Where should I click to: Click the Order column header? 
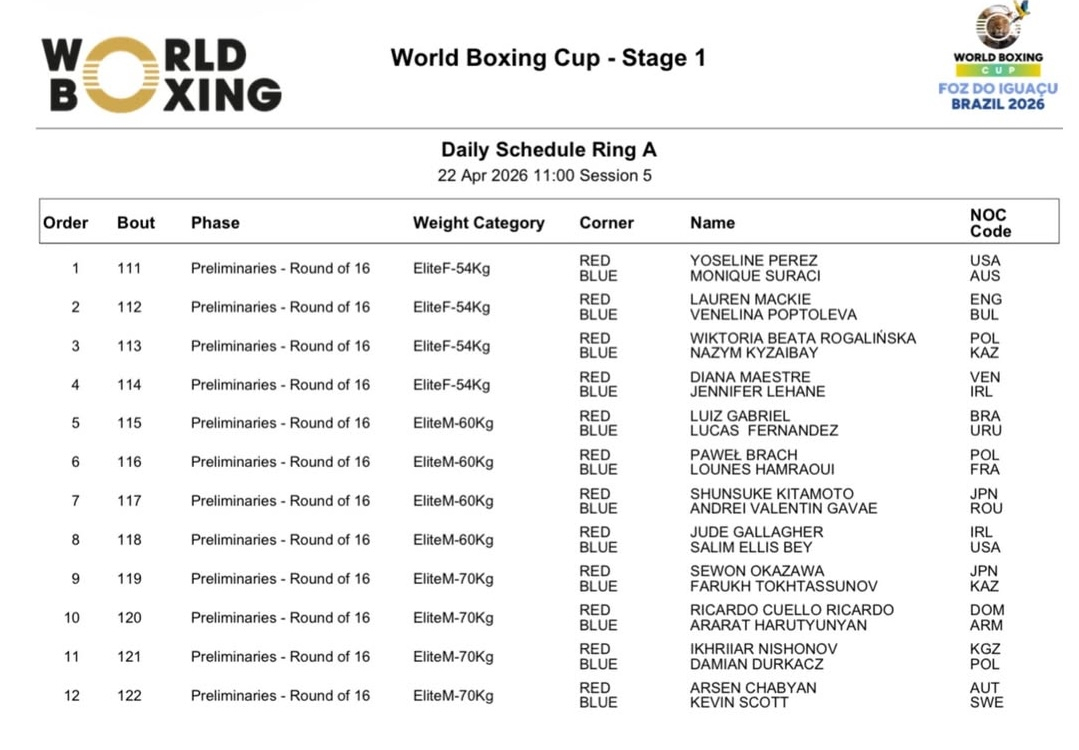[66, 223]
